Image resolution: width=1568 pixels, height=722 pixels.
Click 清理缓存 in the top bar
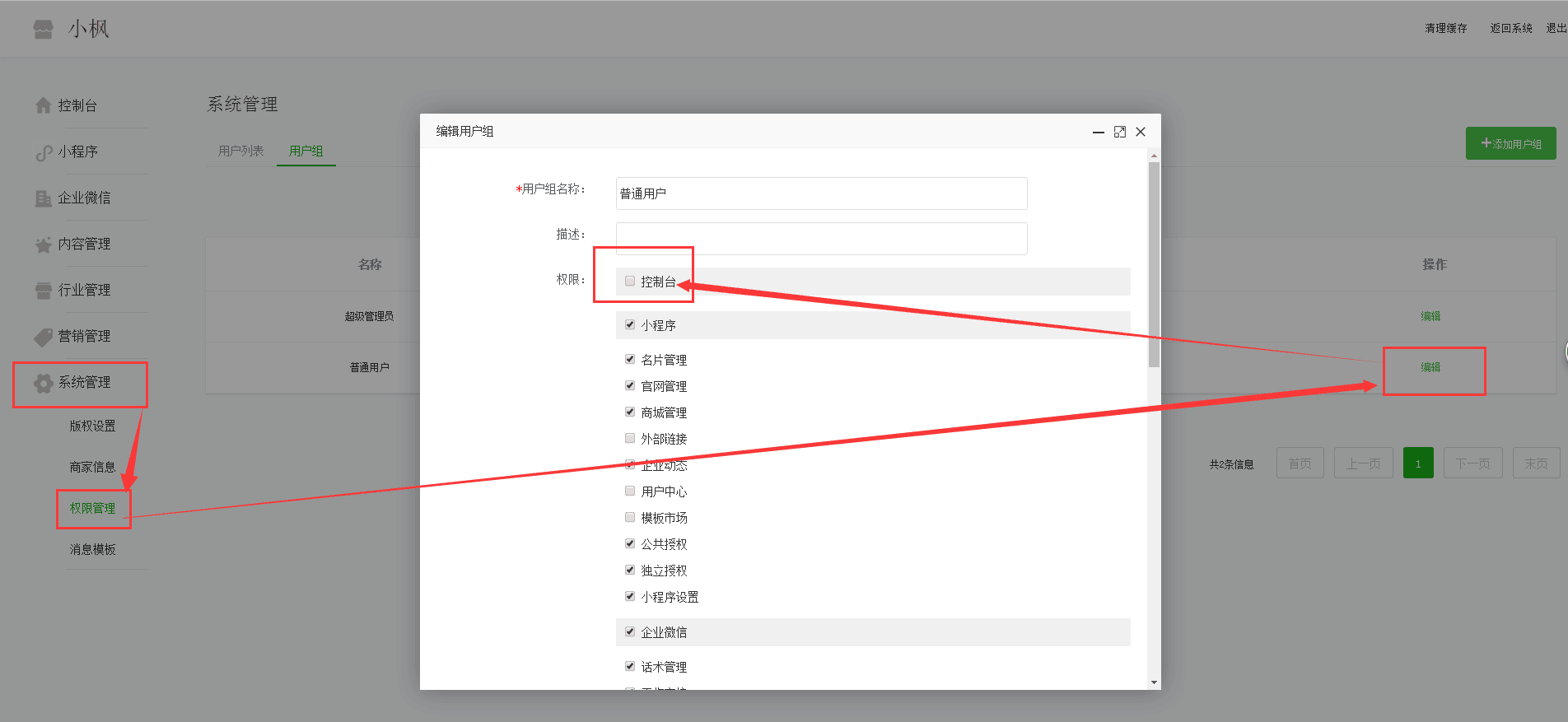[x=1445, y=28]
